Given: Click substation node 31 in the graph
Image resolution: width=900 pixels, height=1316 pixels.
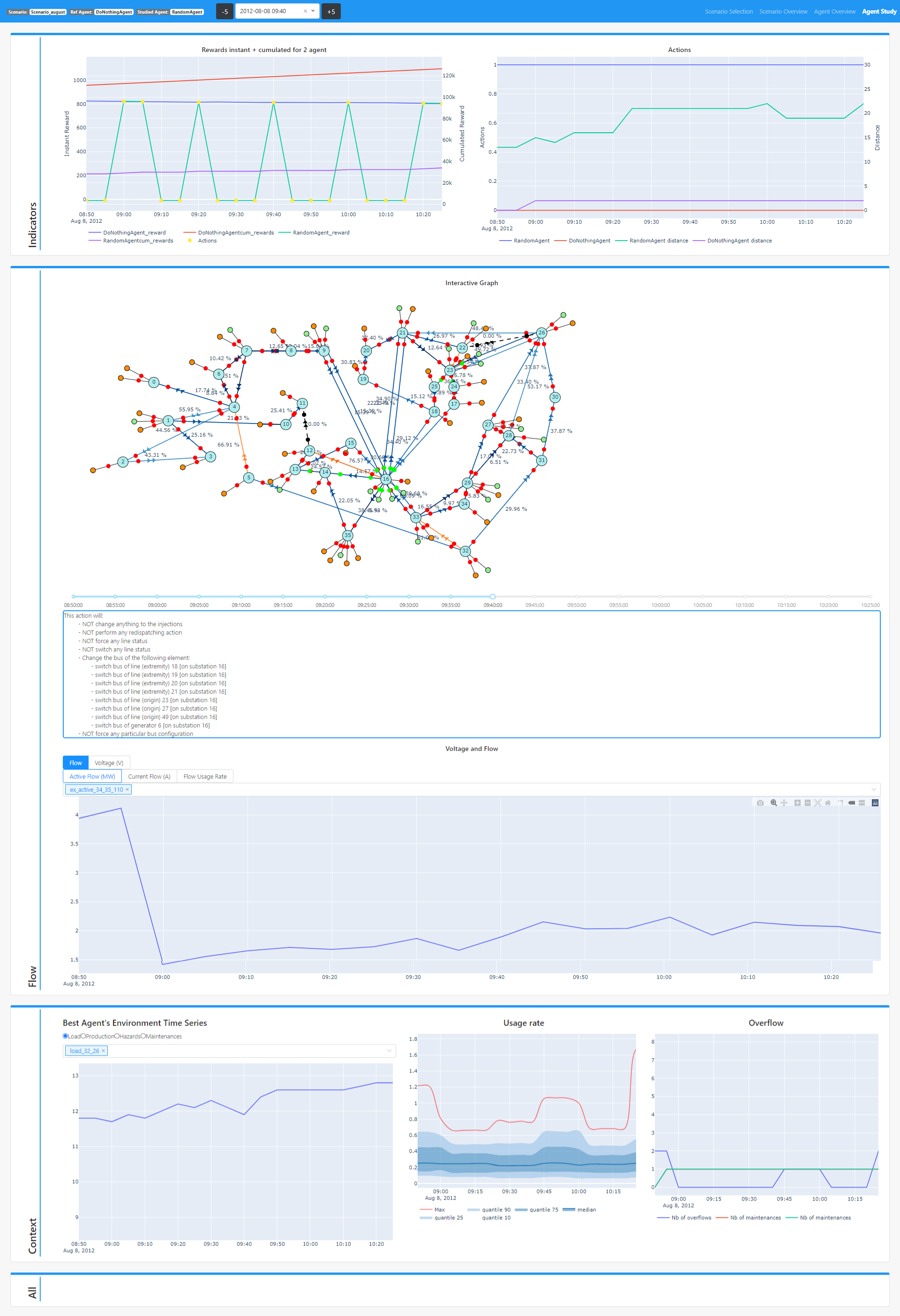Looking at the screenshot, I should point(542,461).
